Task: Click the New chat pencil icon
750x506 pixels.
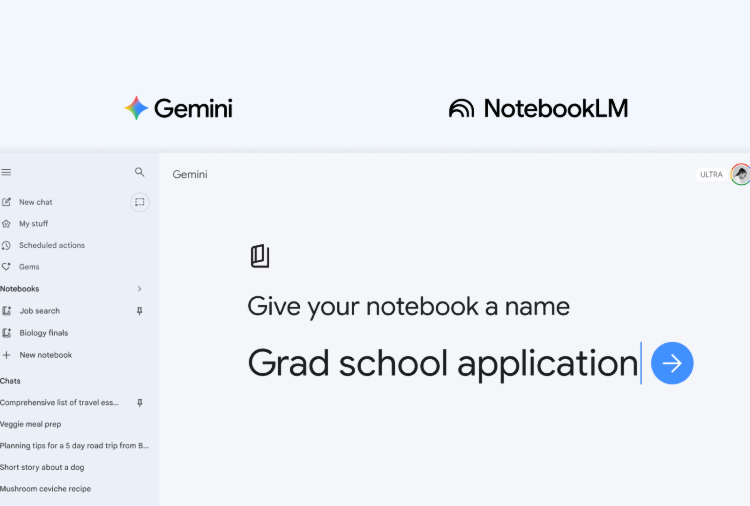Action: (6, 202)
